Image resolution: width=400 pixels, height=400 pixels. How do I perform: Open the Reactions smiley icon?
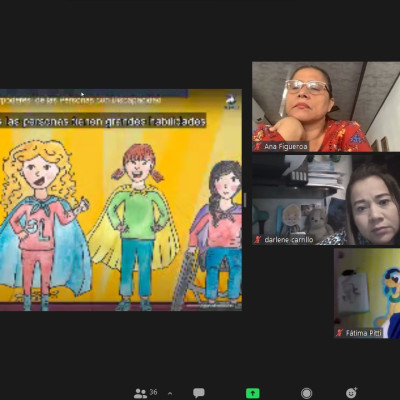coord(351,393)
